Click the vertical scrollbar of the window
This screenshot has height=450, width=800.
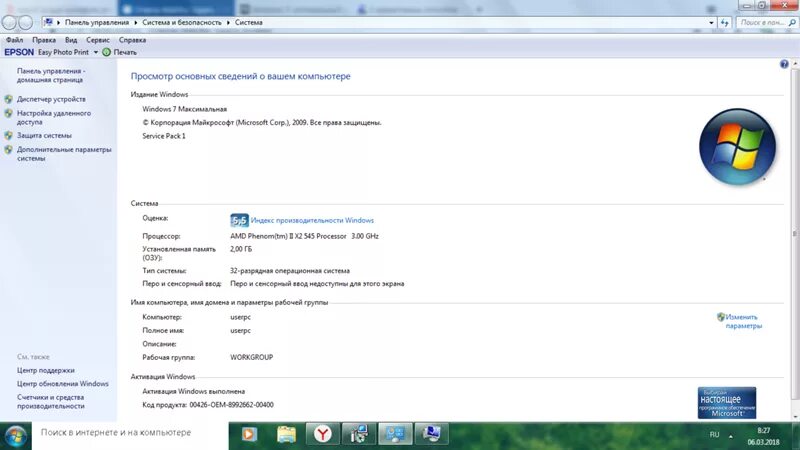[x=794, y=232]
